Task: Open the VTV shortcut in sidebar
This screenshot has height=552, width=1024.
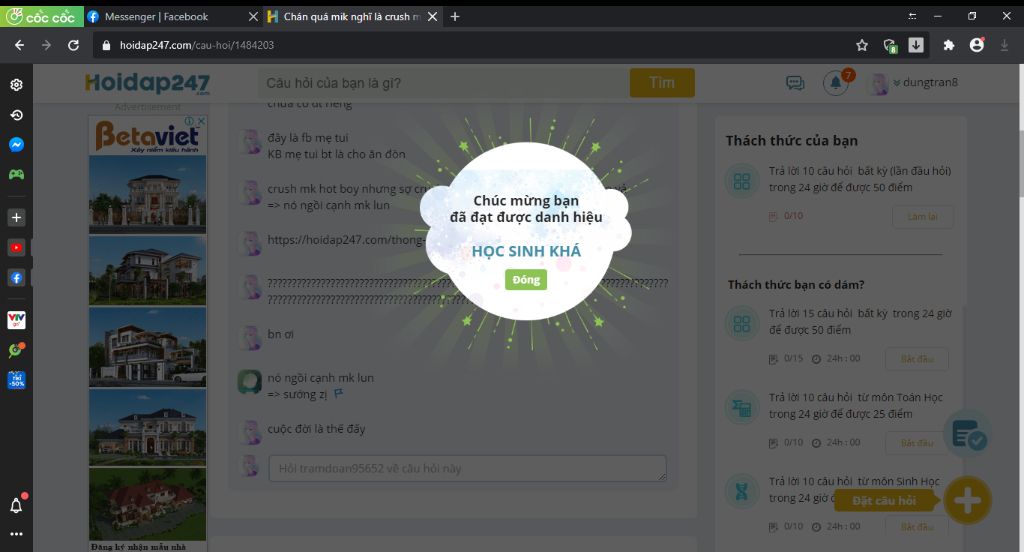Action: coord(16,319)
